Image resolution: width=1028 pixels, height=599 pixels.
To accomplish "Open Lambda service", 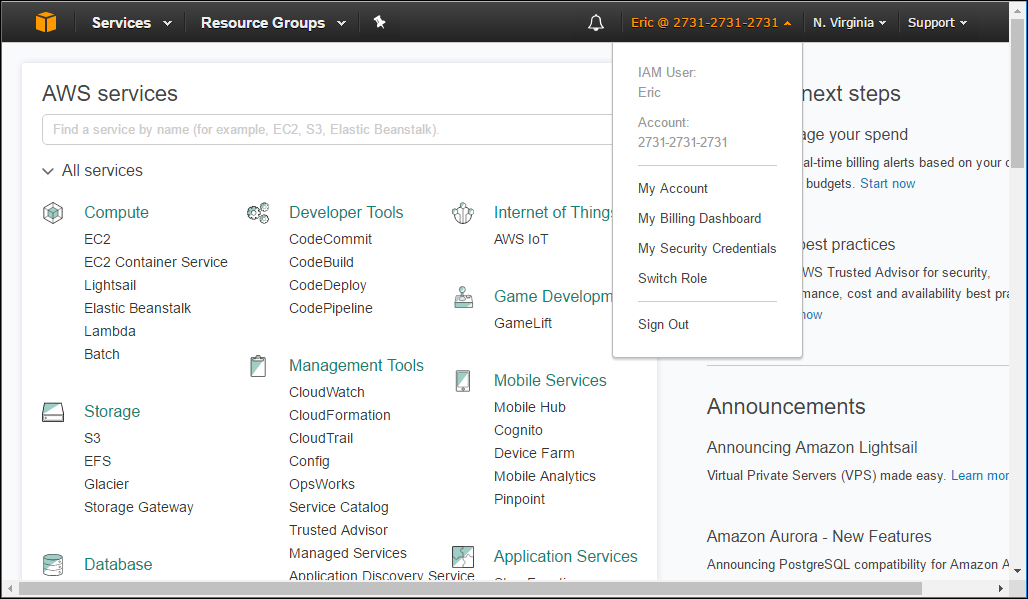I will (x=109, y=331).
